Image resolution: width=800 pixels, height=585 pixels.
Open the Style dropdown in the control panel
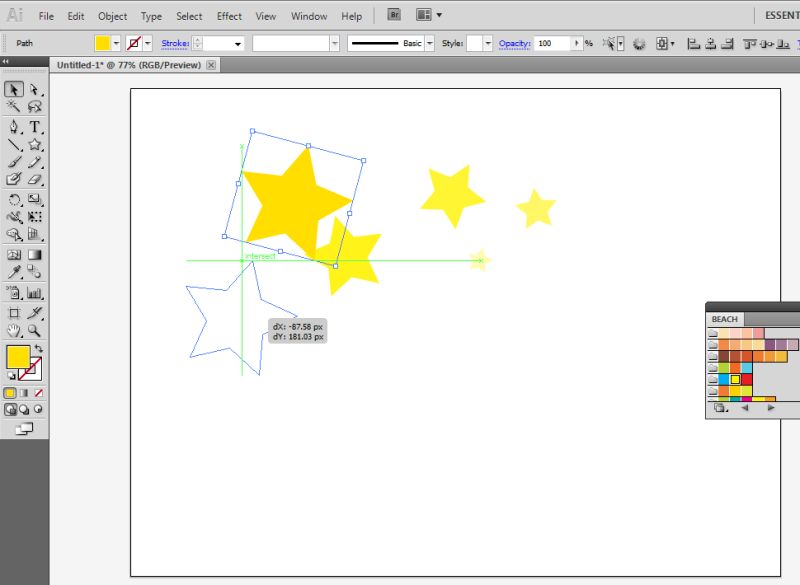click(487, 43)
